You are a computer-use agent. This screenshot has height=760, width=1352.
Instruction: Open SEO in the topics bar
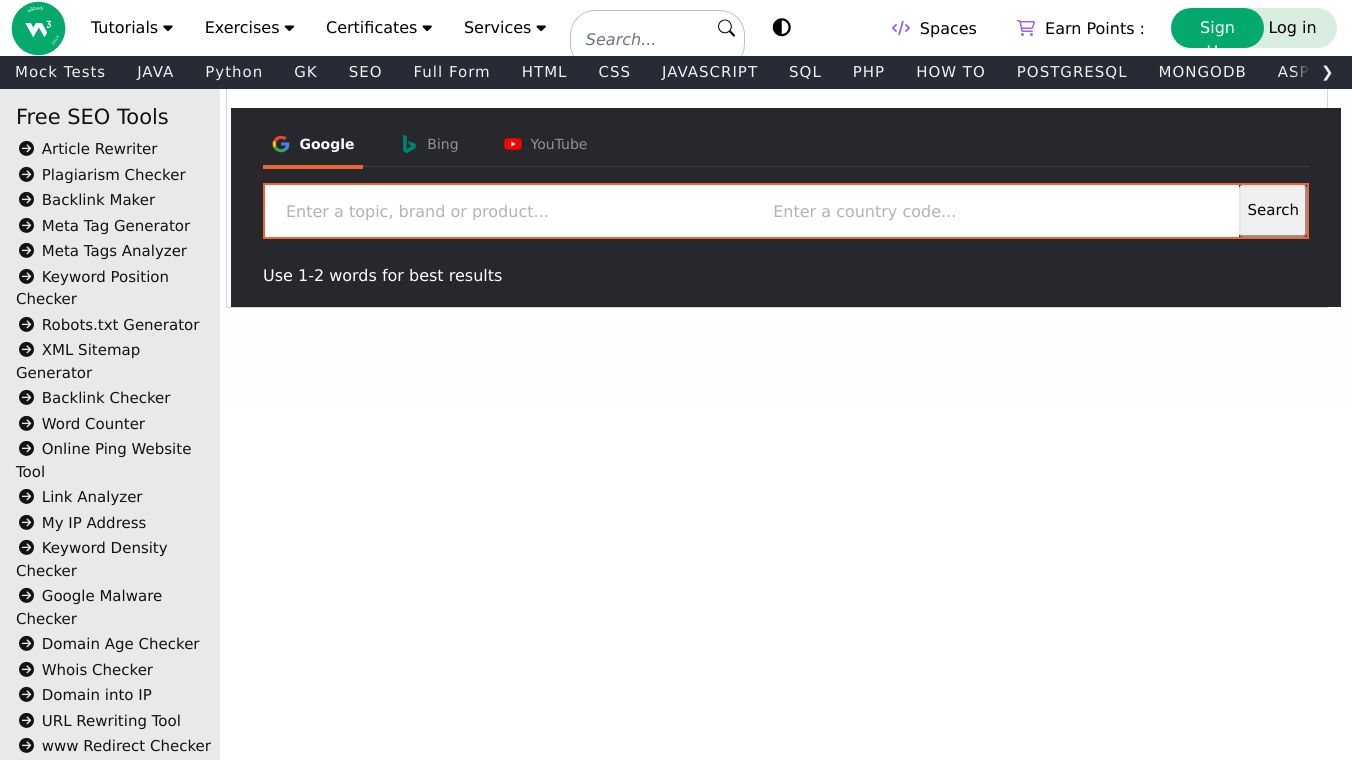click(x=365, y=72)
